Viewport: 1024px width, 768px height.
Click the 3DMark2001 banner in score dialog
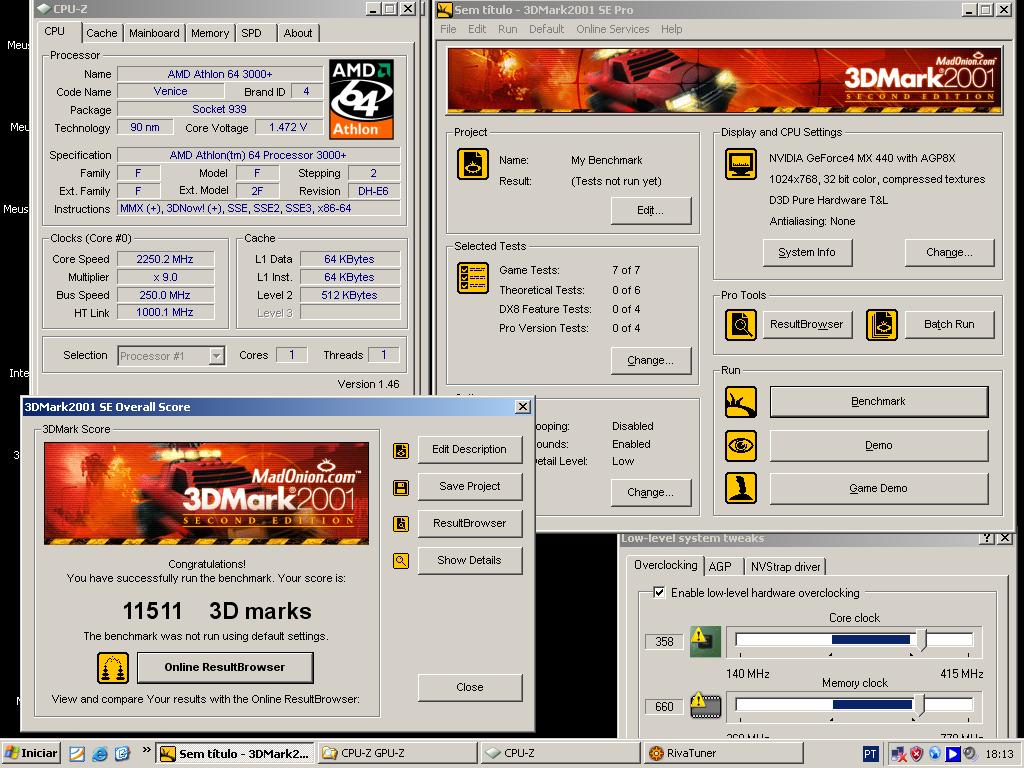coord(206,494)
